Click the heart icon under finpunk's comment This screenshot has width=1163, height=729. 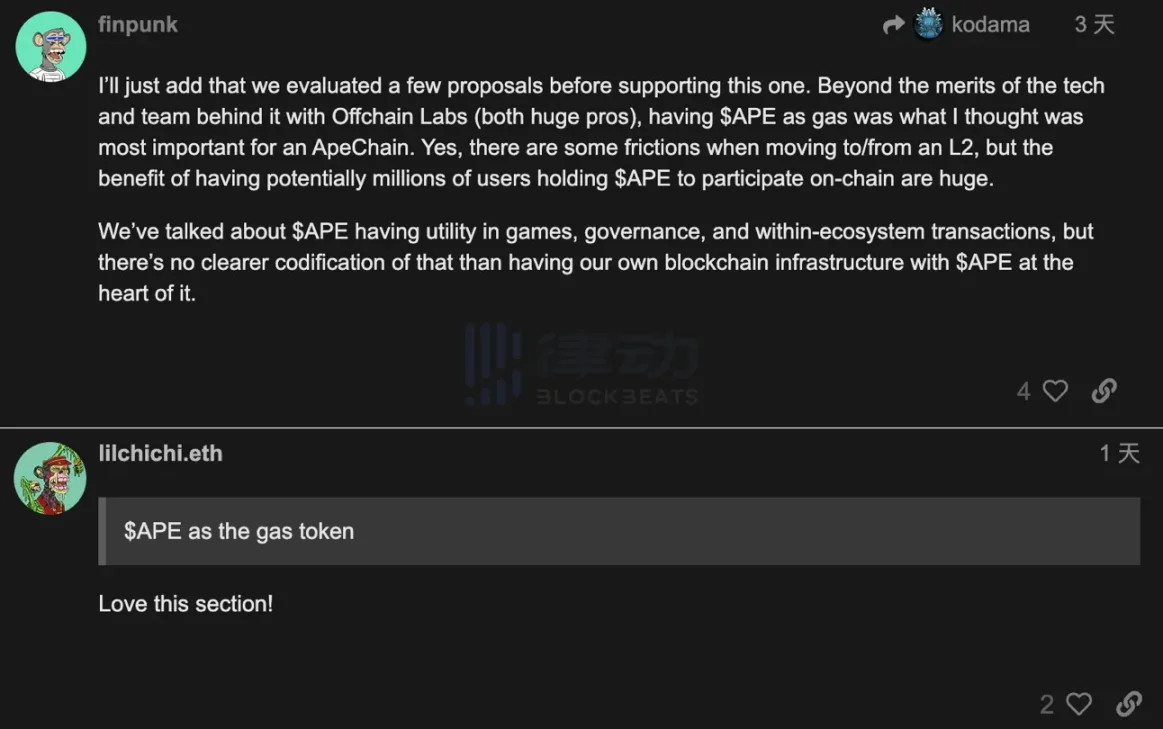pos(1054,391)
